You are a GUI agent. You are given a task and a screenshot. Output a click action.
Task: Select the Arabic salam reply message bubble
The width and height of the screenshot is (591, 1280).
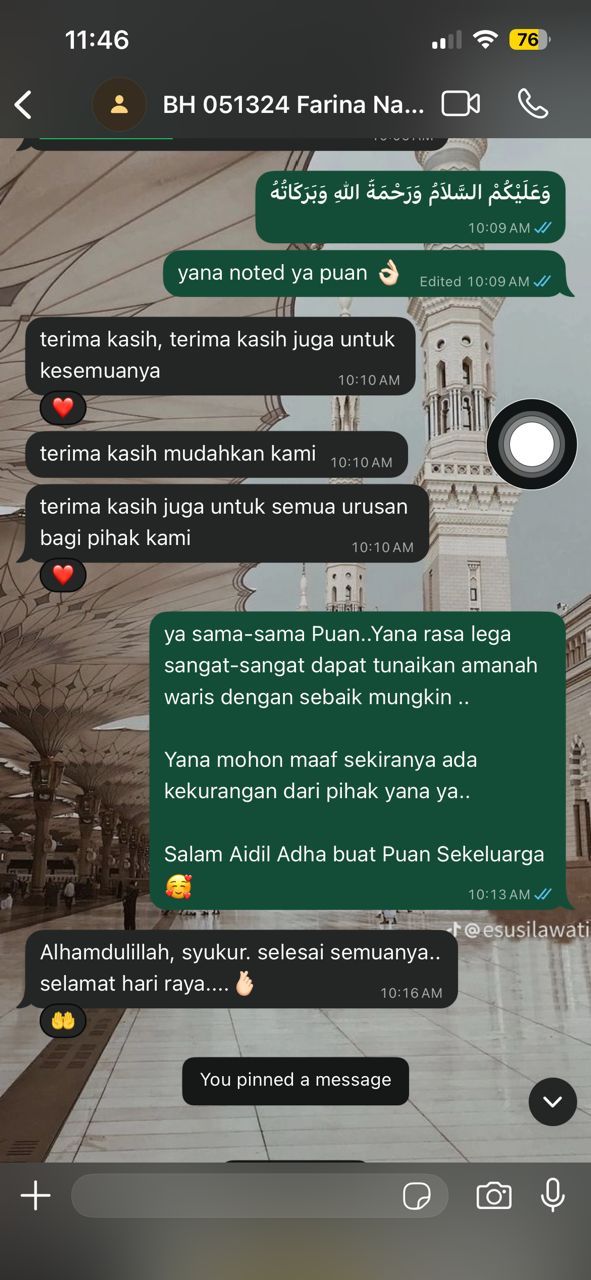click(x=410, y=205)
